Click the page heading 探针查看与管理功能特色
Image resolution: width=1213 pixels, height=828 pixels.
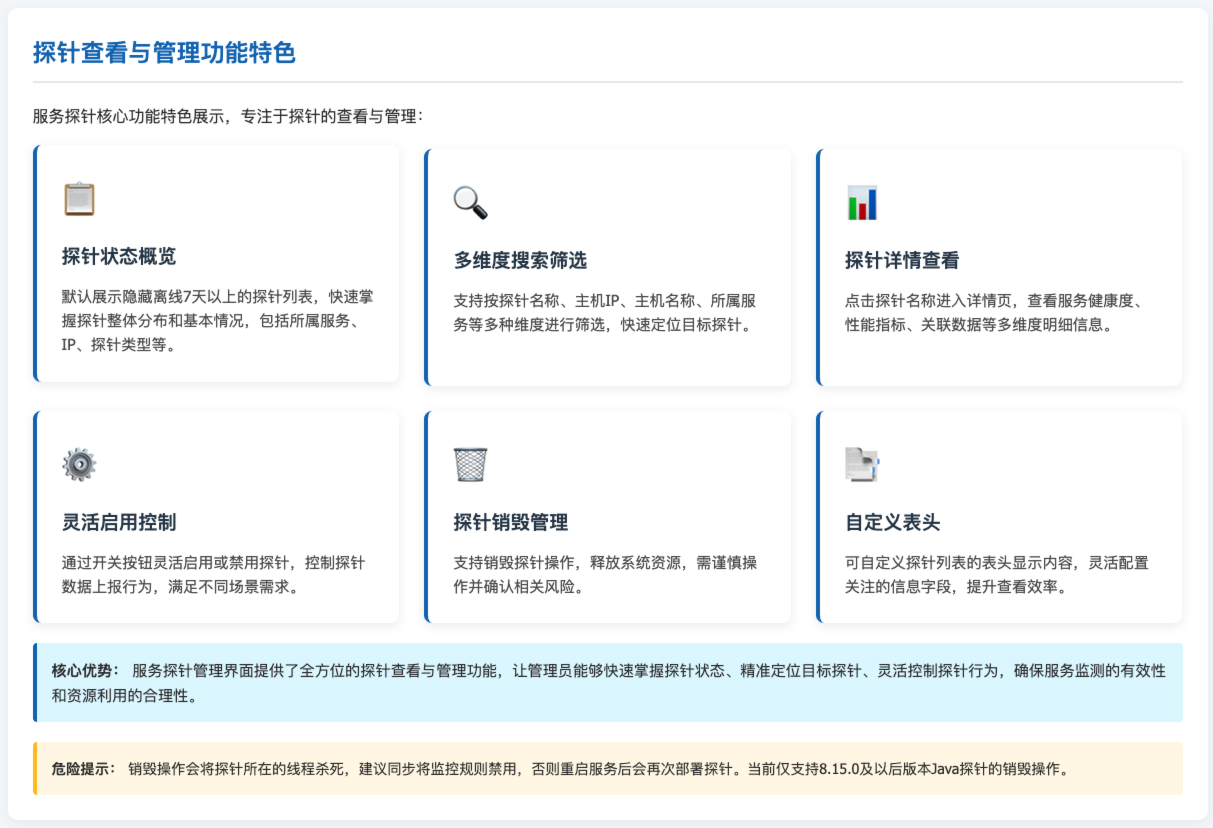(x=164, y=53)
